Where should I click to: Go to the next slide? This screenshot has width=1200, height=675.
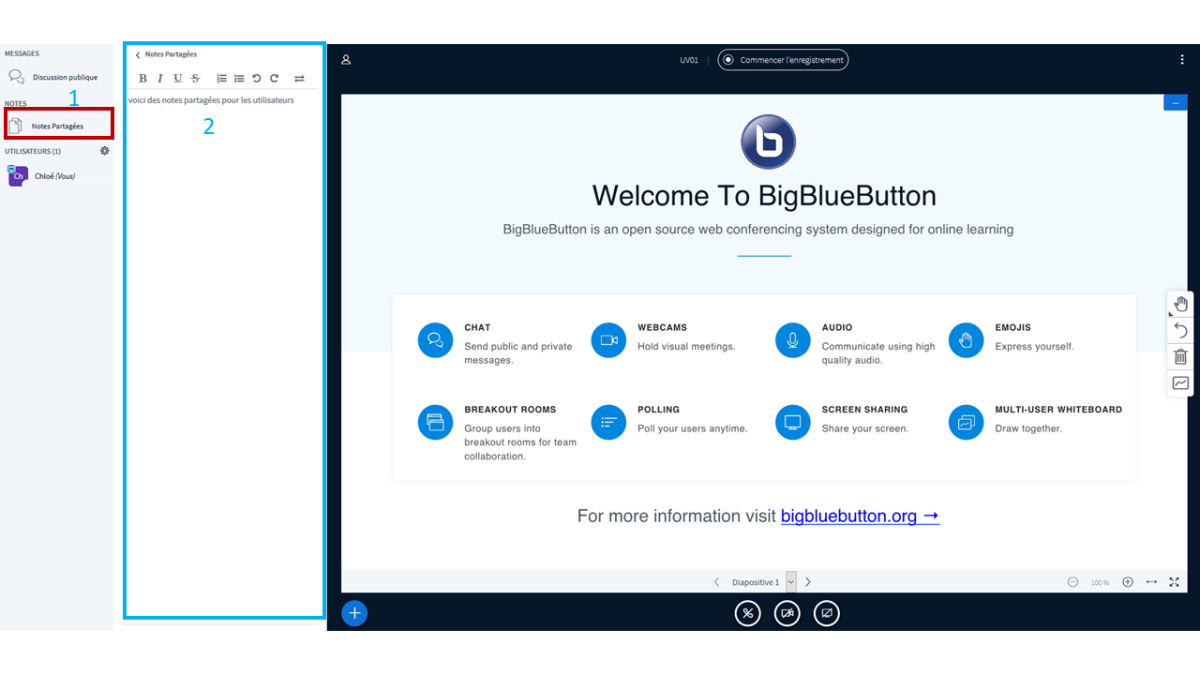[808, 582]
